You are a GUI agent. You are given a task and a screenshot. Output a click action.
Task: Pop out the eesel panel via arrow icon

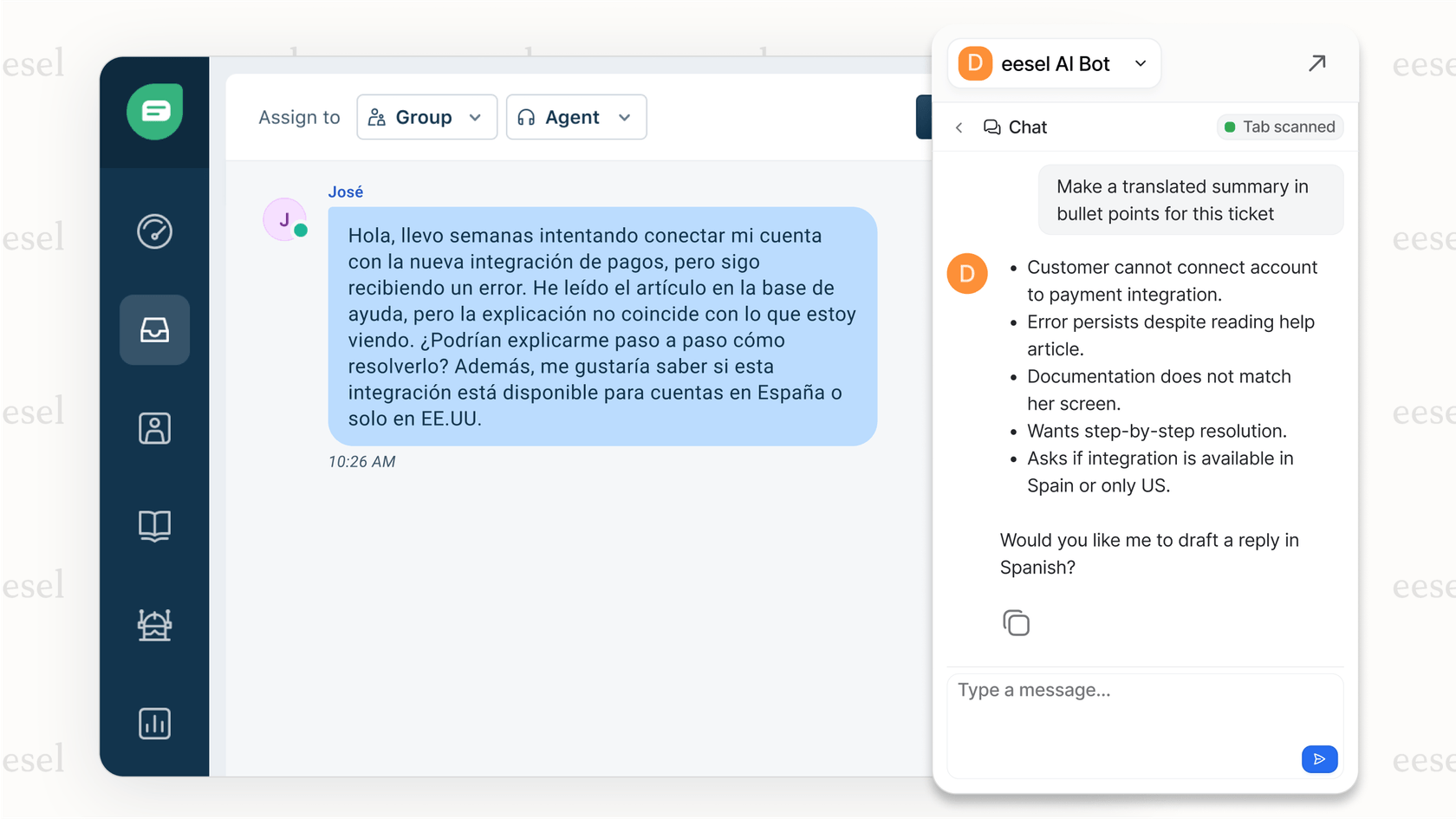(x=1317, y=63)
